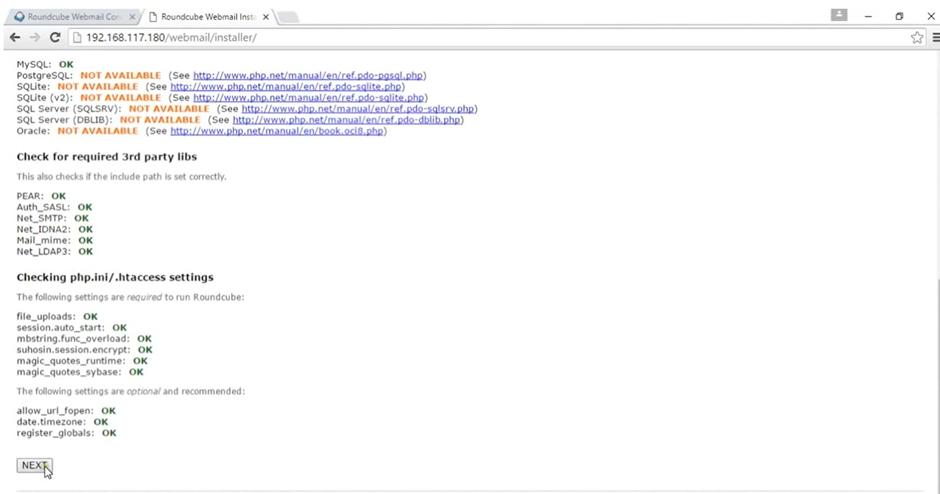Visit the Oracle book.oci8.php link

tap(277, 131)
